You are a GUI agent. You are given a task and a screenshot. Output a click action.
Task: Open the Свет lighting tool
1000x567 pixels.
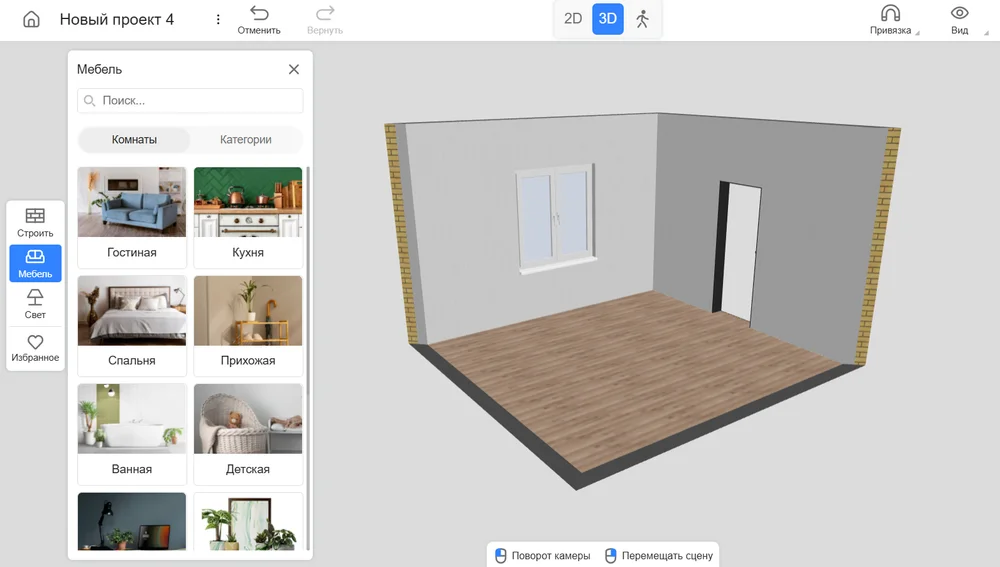[35, 303]
